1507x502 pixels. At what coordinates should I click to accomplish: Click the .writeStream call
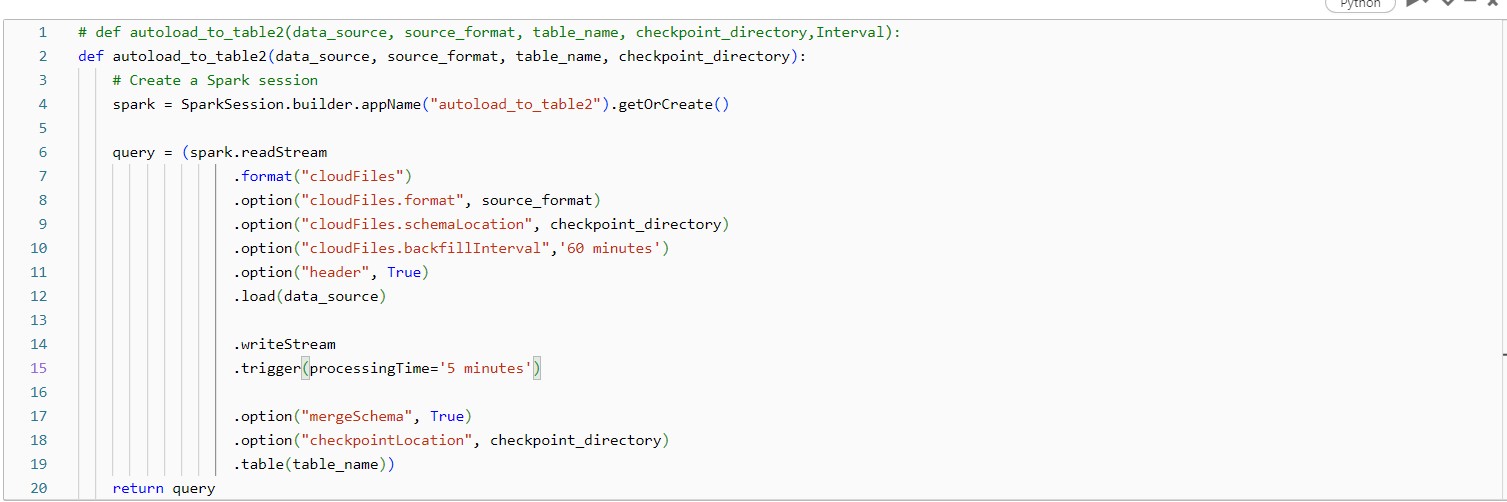pyautogui.click(x=285, y=344)
